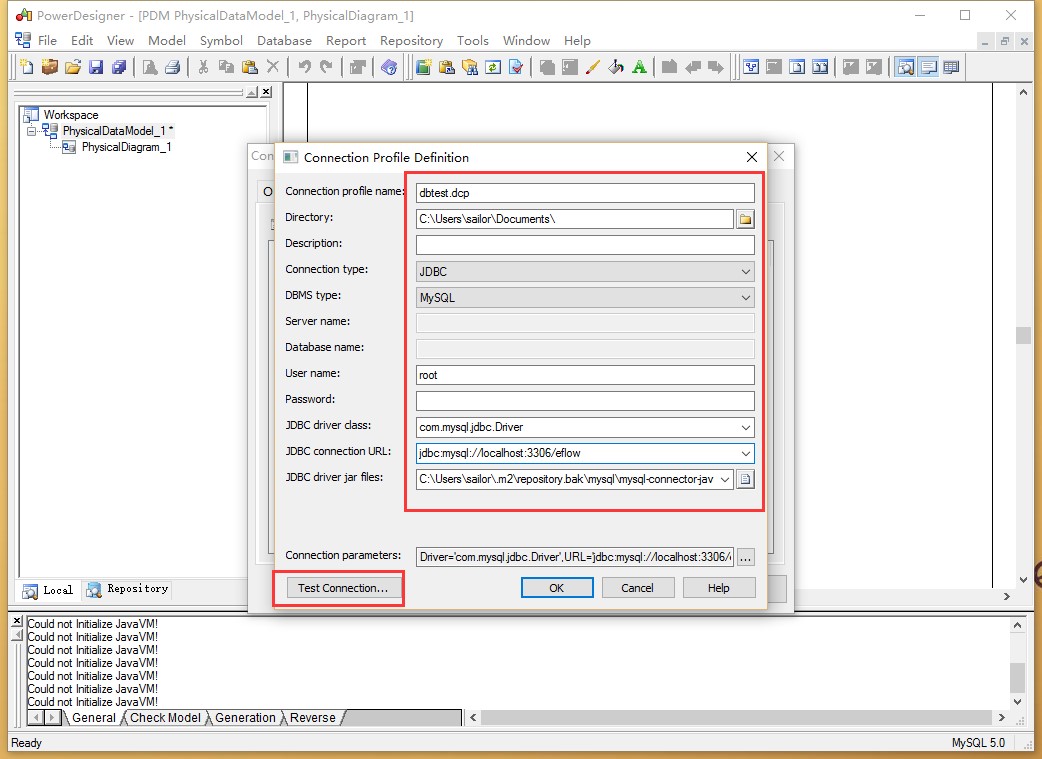Click the Result List grid toolbar icon
This screenshot has height=759, width=1042.
952,66
